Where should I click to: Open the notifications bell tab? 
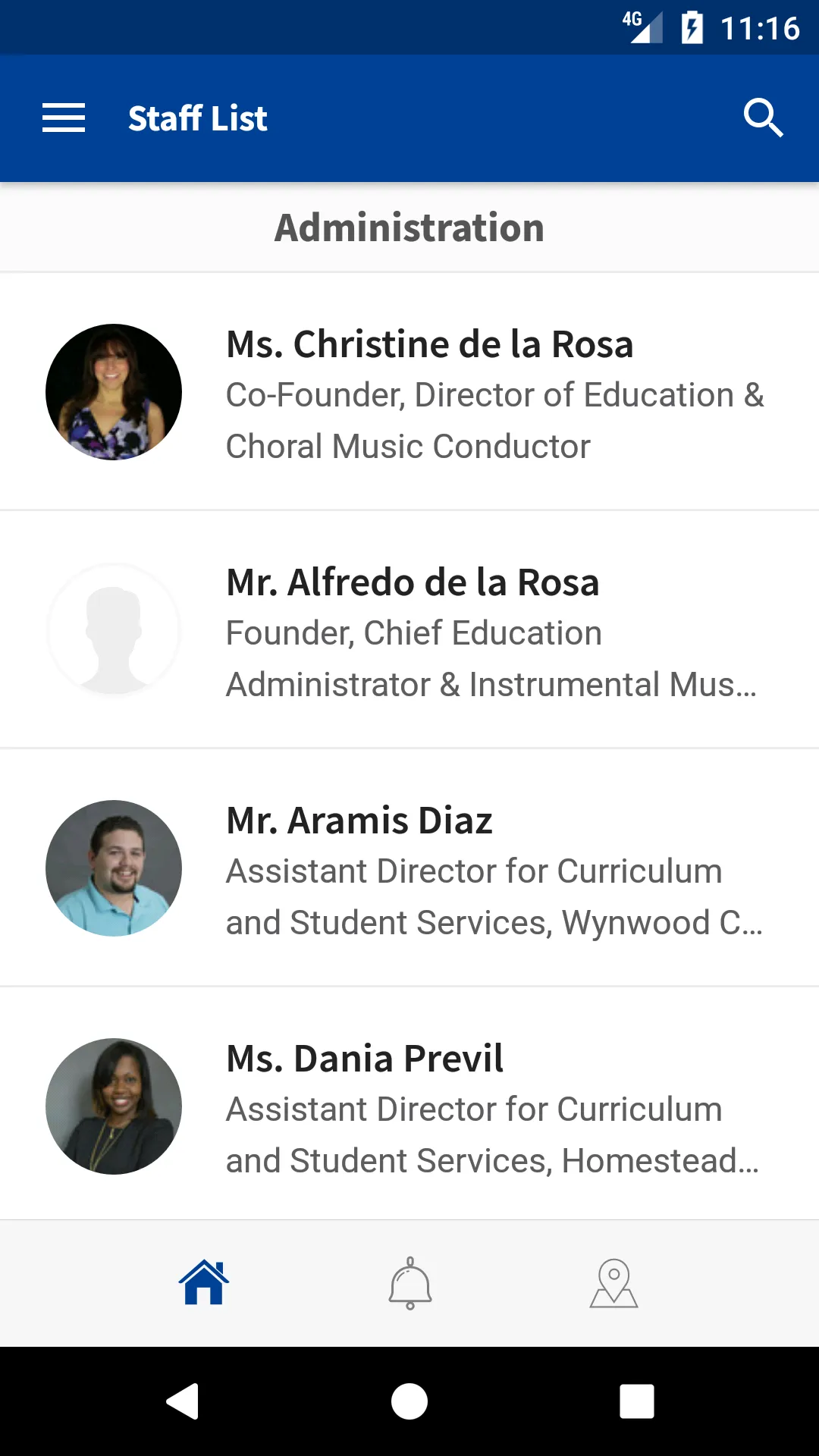[x=410, y=1283]
